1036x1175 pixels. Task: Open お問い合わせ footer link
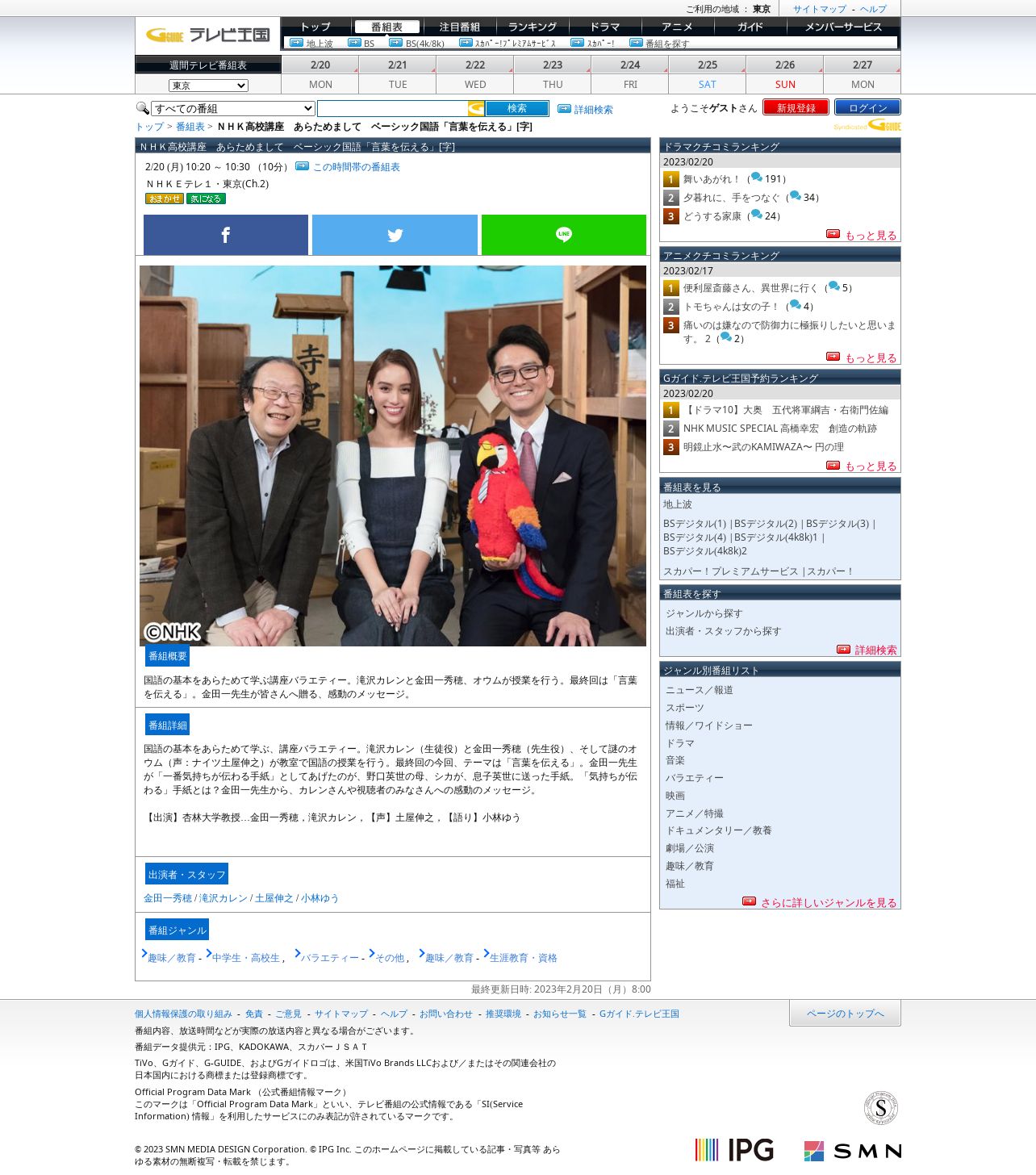(446, 1014)
